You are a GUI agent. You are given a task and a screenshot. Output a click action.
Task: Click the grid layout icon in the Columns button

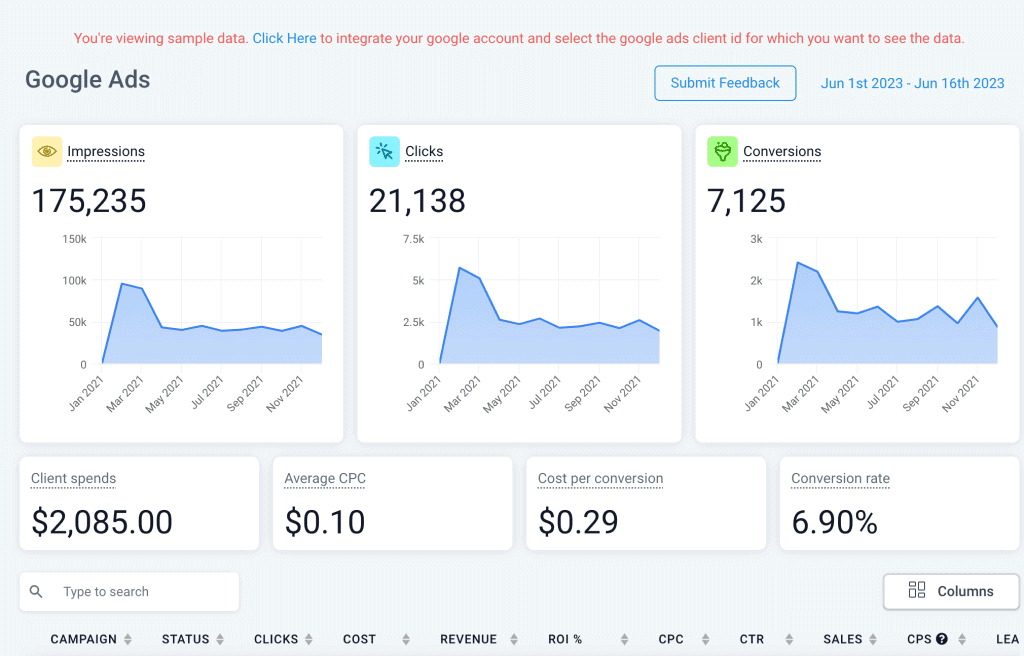click(916, 591)
